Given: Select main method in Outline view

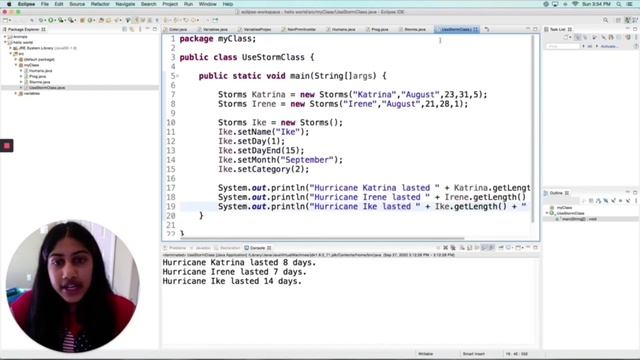Looking at the screenshot, I should (x=579, y=219).
